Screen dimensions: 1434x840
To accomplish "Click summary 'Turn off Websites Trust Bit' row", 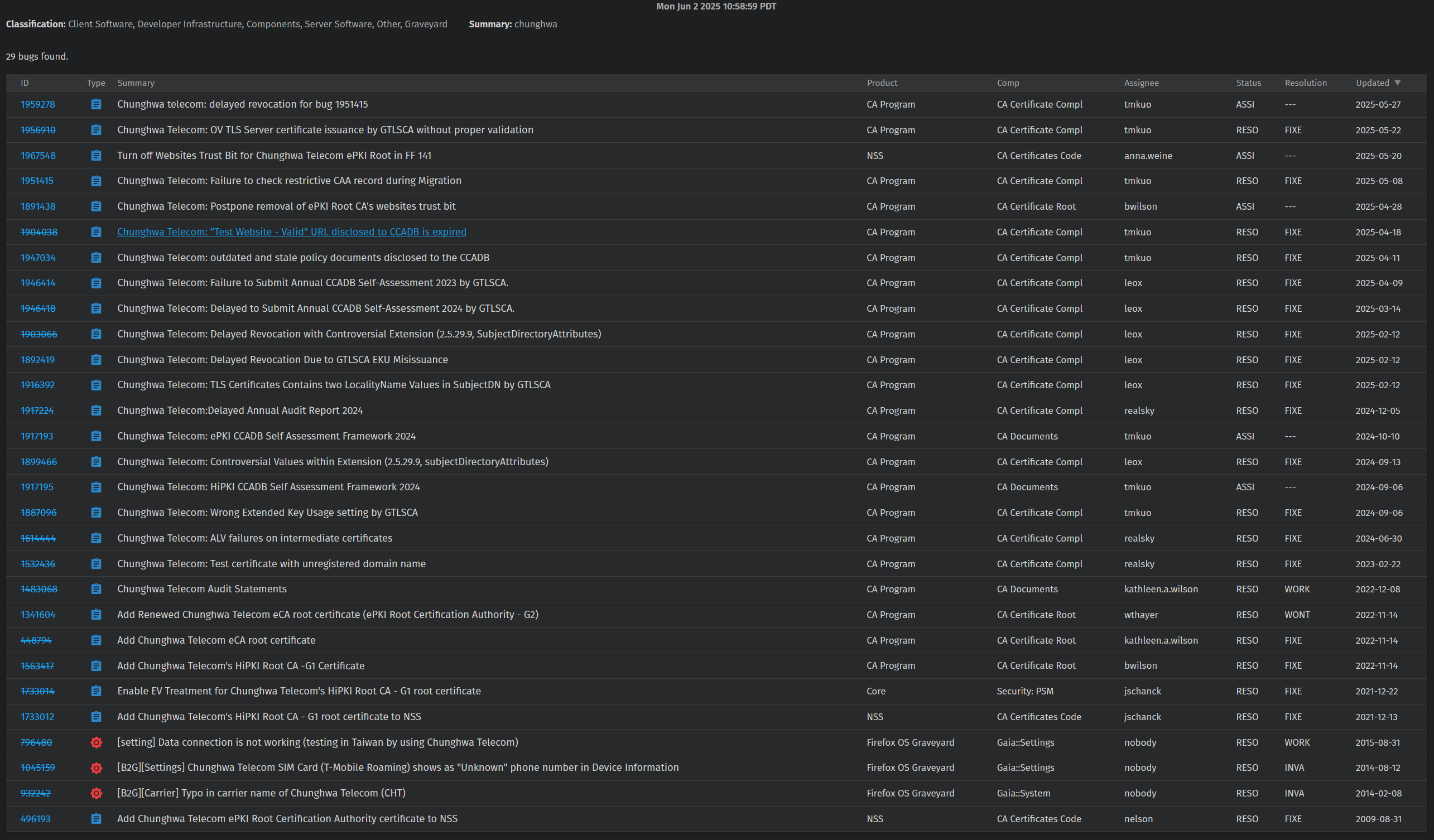I will tap(274, 155).
